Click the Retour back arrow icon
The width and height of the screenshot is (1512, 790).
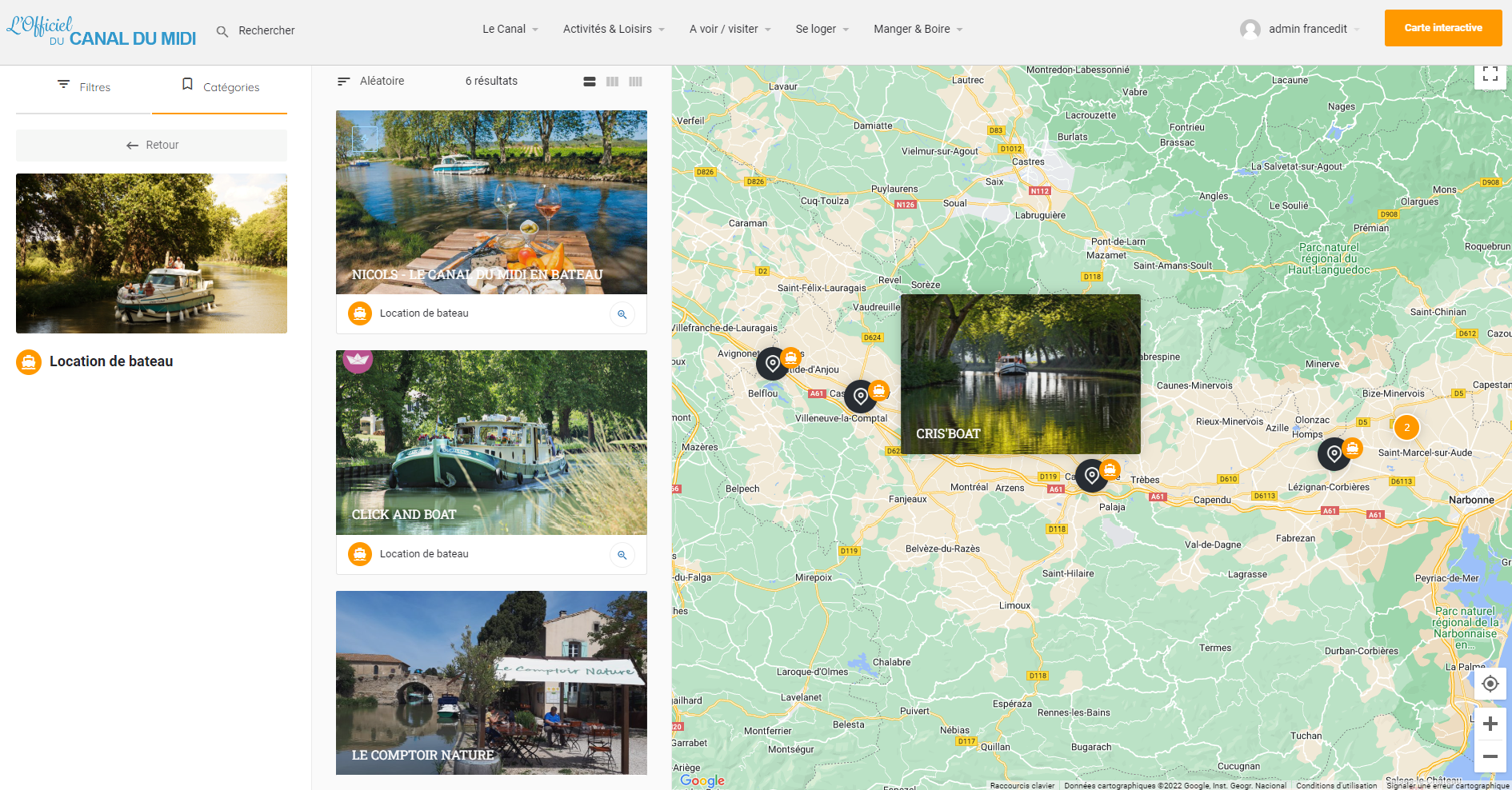[x=132, y=146]
